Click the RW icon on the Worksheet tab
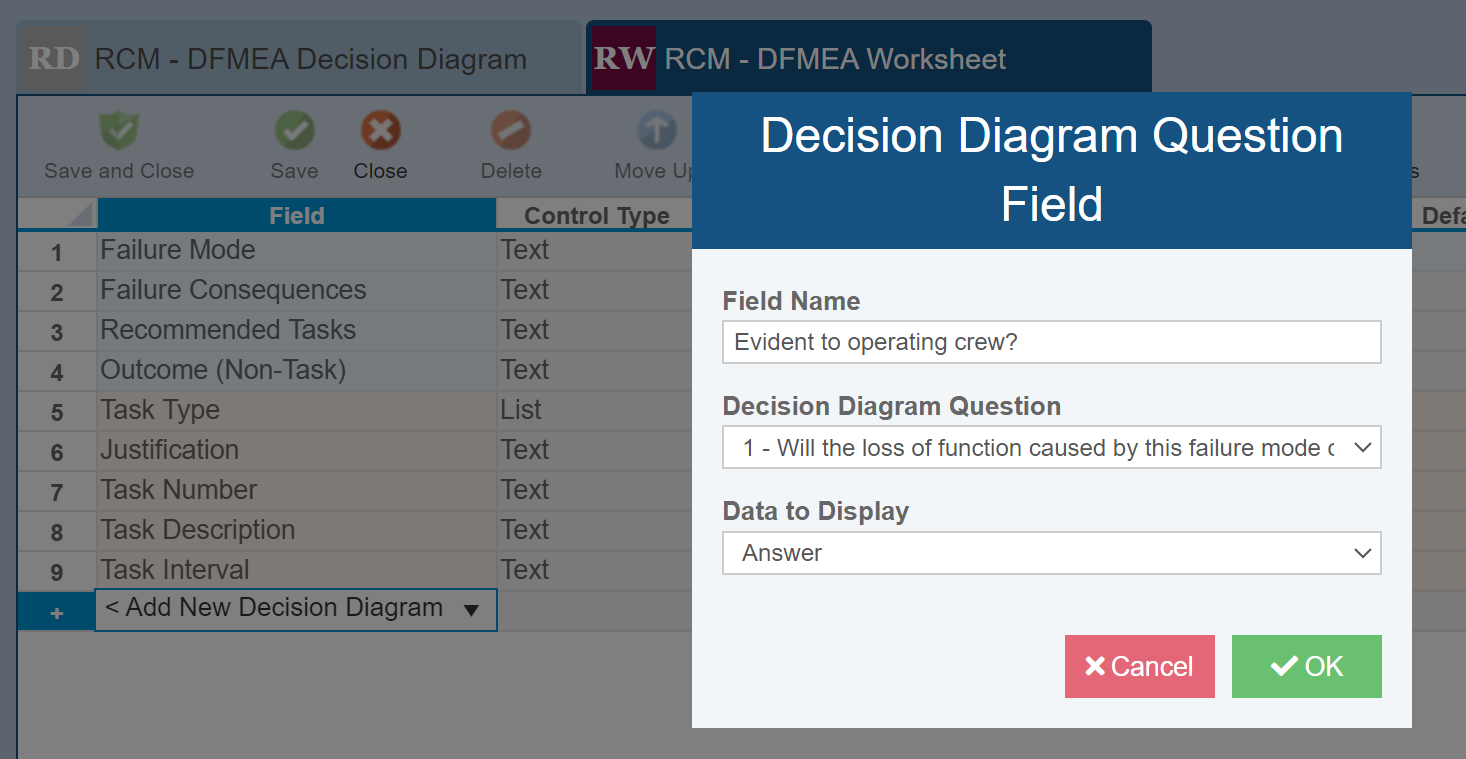This screenshot has width=1466, height=759. 621,57
